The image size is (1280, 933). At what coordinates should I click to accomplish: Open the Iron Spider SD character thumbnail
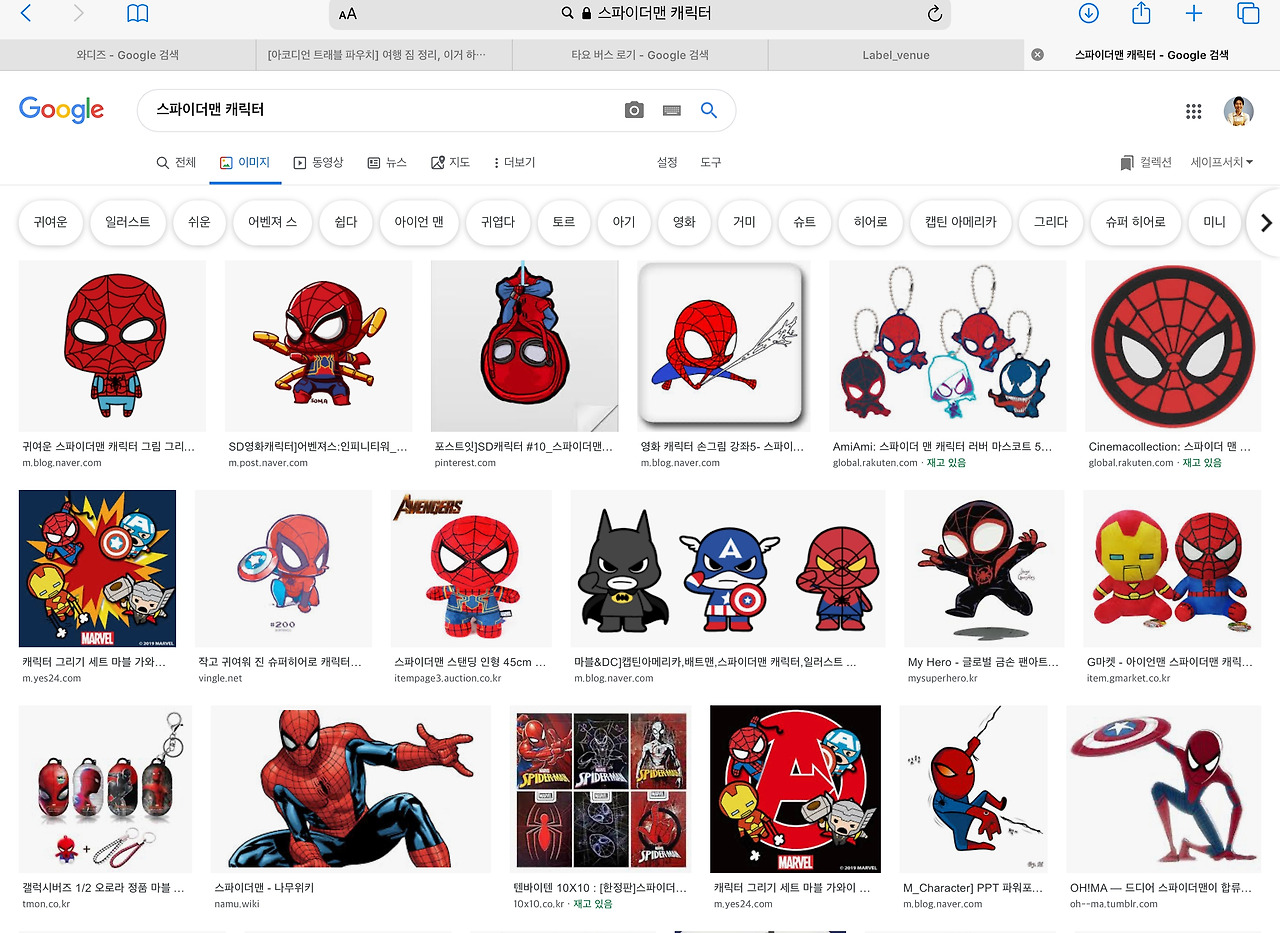[319, 346]
